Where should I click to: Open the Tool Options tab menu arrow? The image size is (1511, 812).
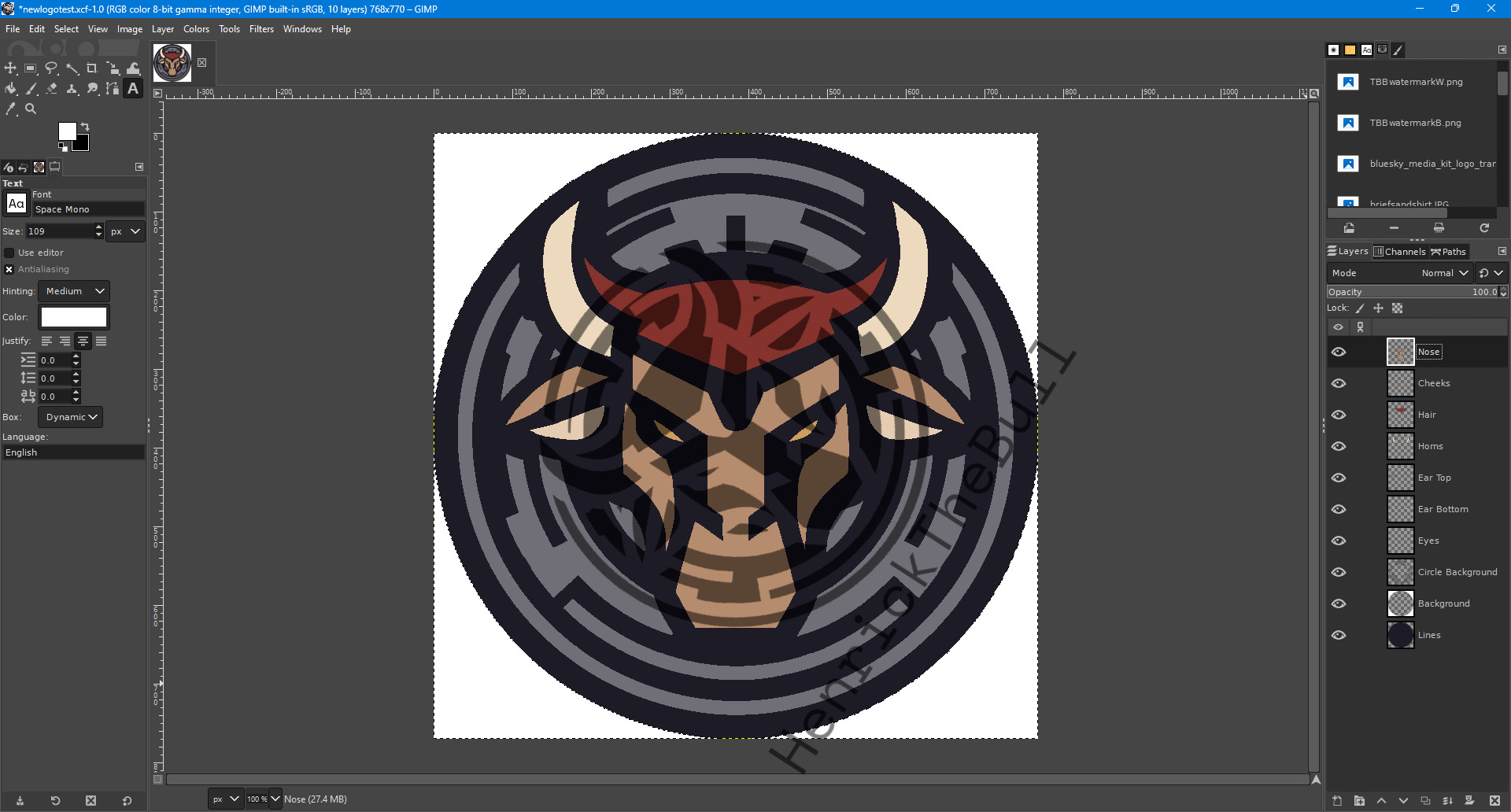click(139, 167)
